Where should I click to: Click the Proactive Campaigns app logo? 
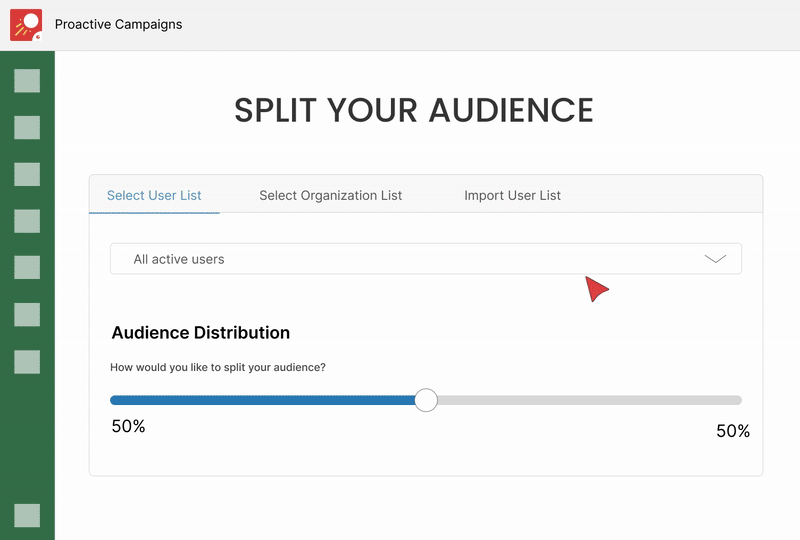[26, 25]
